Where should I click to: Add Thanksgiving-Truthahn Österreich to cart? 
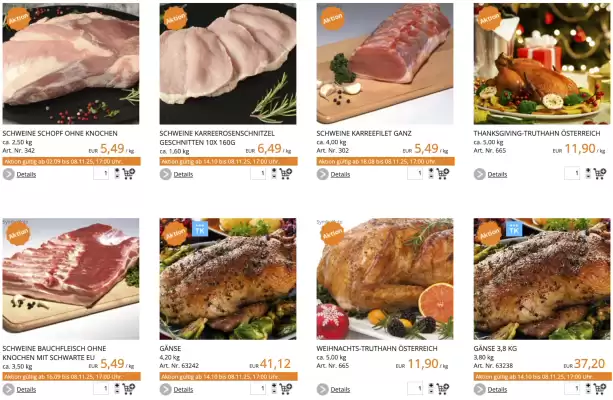pos(600,174)
